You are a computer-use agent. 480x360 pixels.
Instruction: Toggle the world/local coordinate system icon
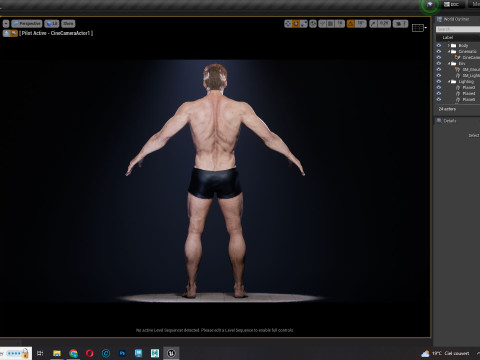[x=313, y=24]
